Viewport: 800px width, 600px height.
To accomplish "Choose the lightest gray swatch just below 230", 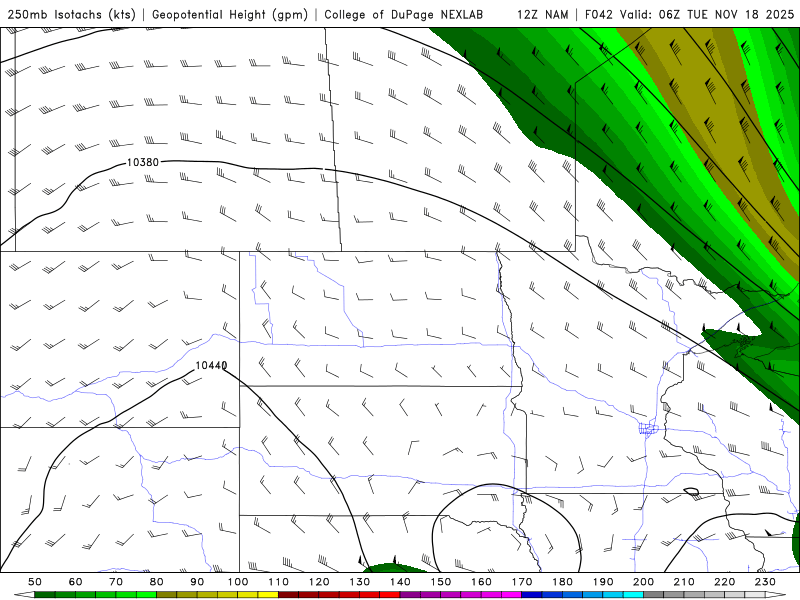I will tap(755, 594).
